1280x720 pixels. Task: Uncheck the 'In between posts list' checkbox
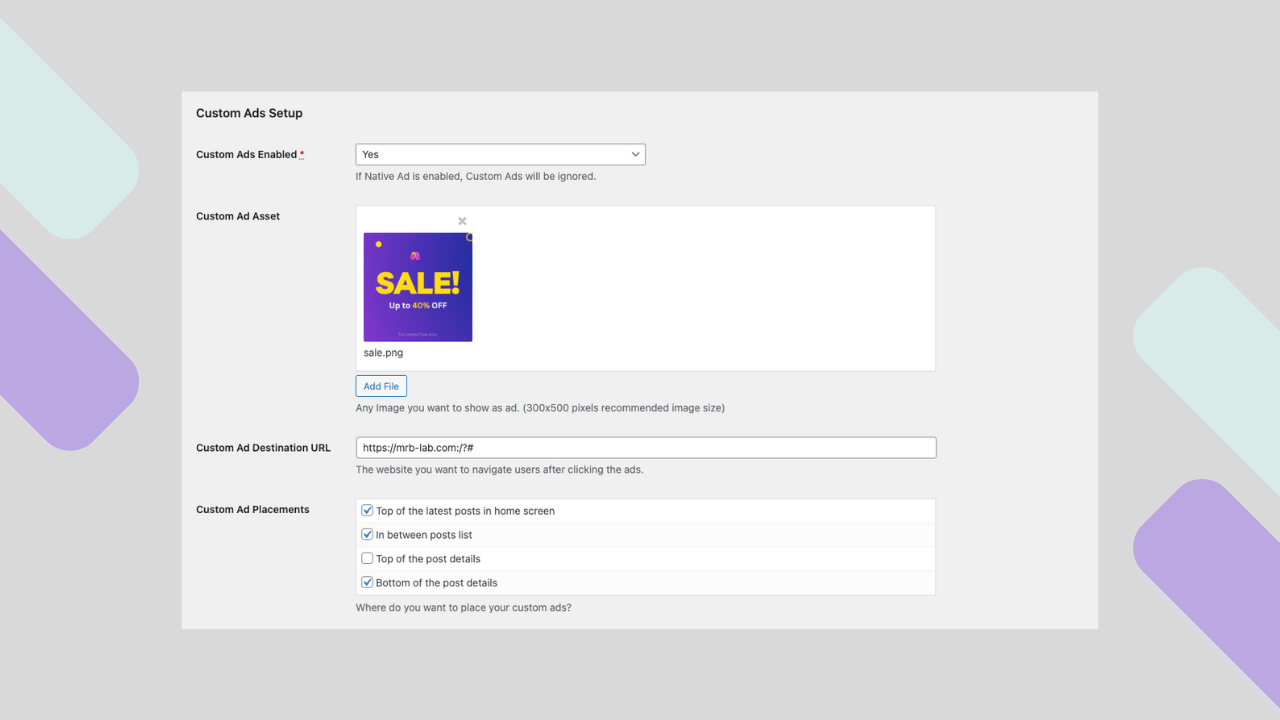(x=367, y=535)
